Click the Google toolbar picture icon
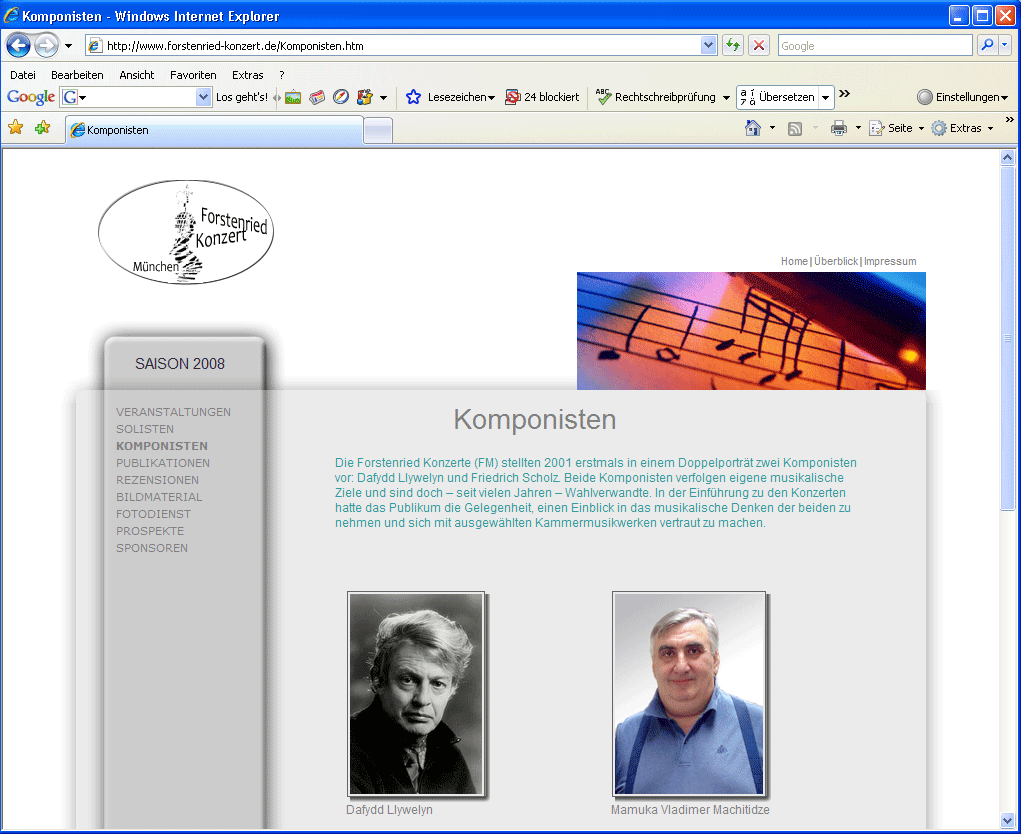The width and height of the screenshot is (1021, 834). pyautogui.click(x=293, y=98)
